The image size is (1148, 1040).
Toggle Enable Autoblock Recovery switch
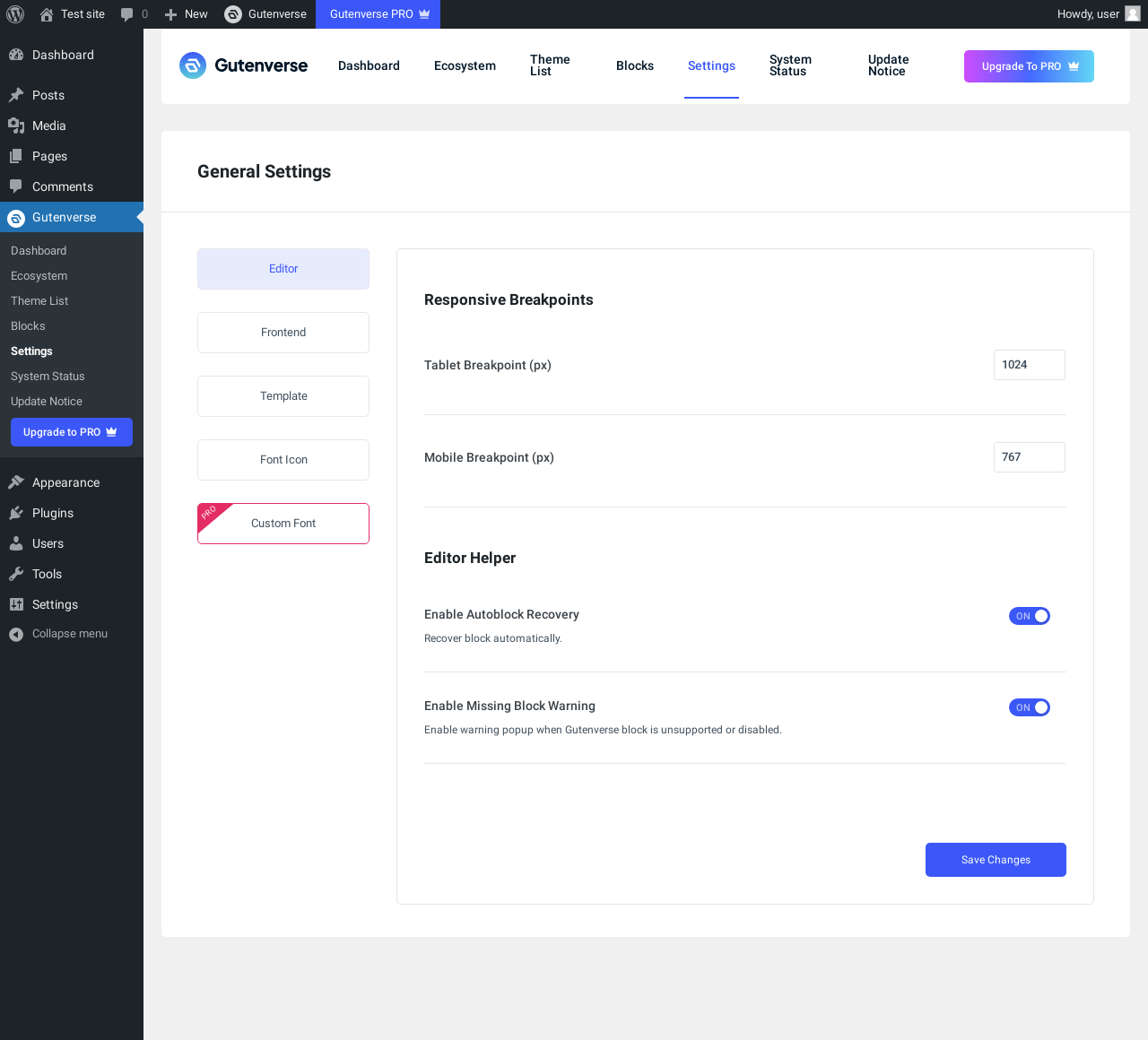click(1030, 616)
